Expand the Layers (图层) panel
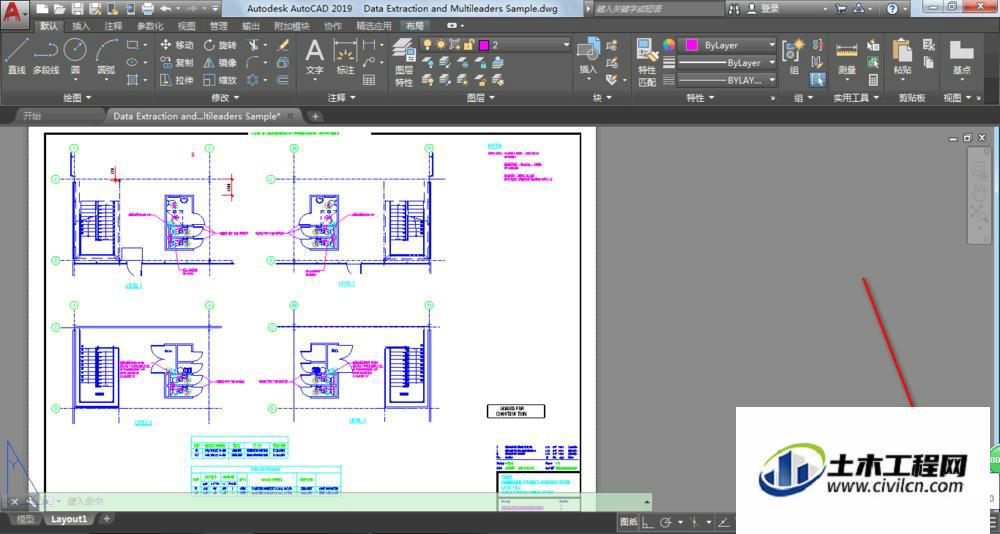 (481, 98)
